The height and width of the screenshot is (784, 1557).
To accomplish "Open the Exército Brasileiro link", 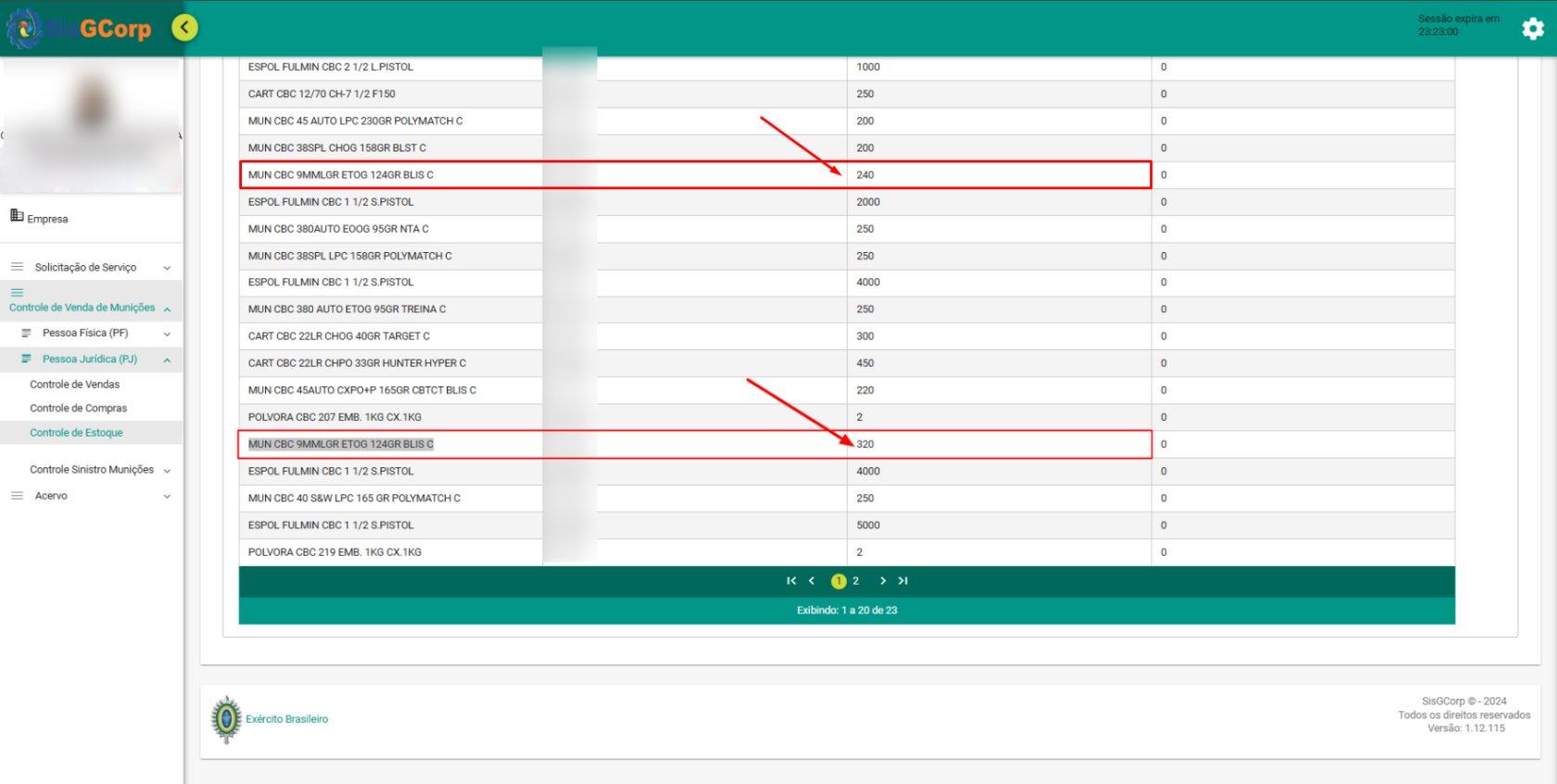I will [x=286, y=719].
